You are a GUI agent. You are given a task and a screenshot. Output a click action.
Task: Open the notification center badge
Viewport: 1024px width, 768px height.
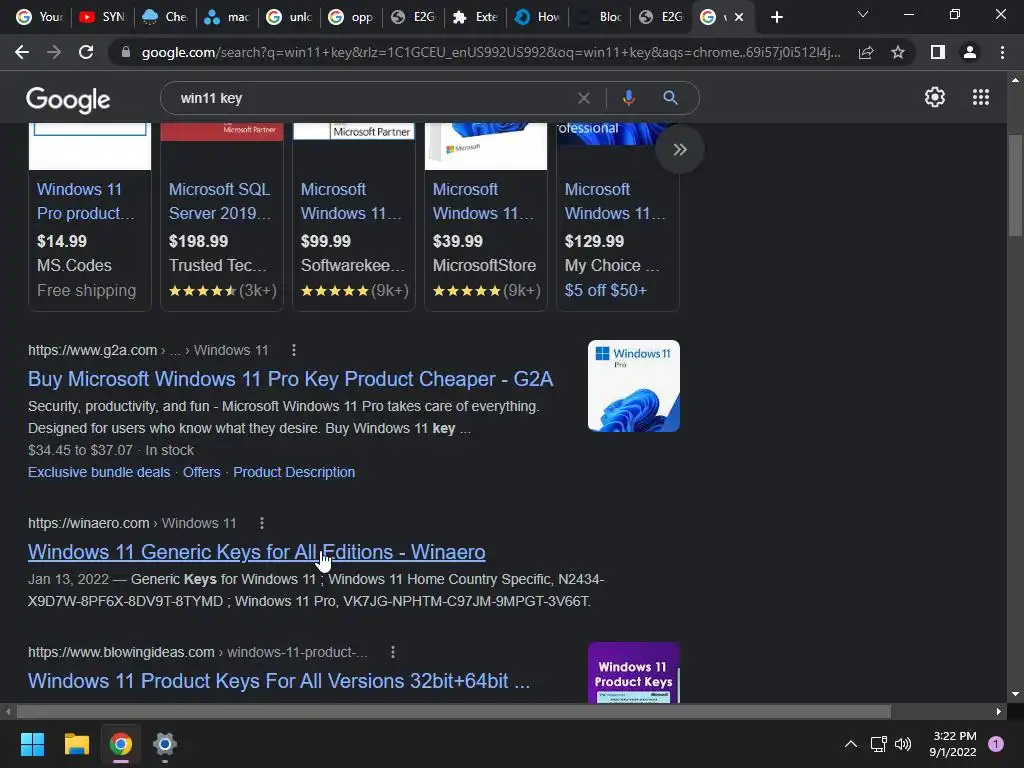point(996,744)
